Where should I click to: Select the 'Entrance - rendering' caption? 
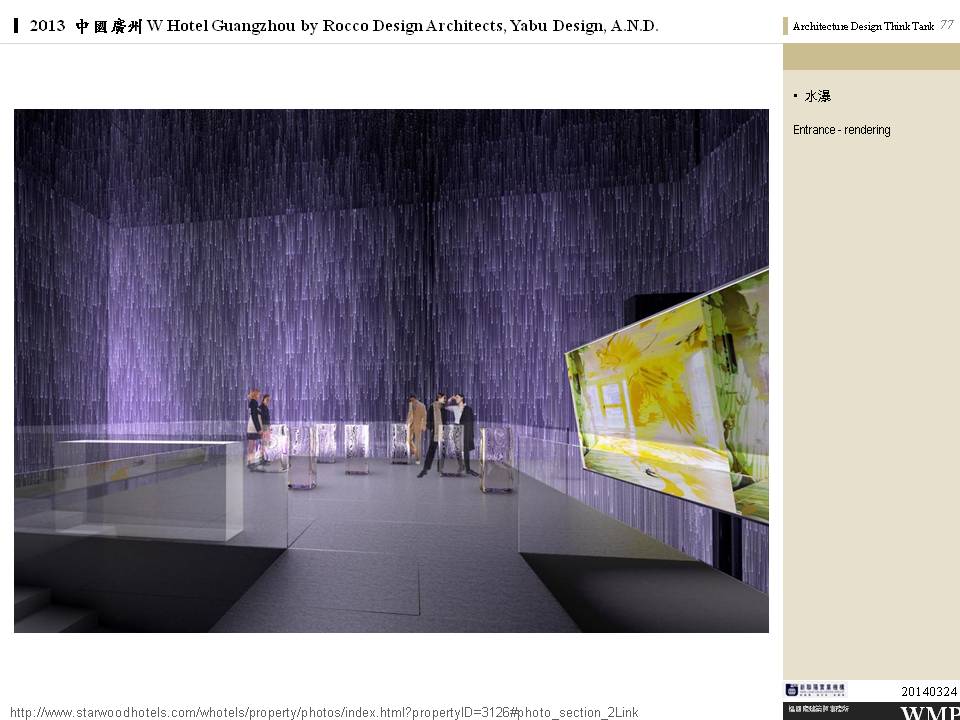pos(841,130)
